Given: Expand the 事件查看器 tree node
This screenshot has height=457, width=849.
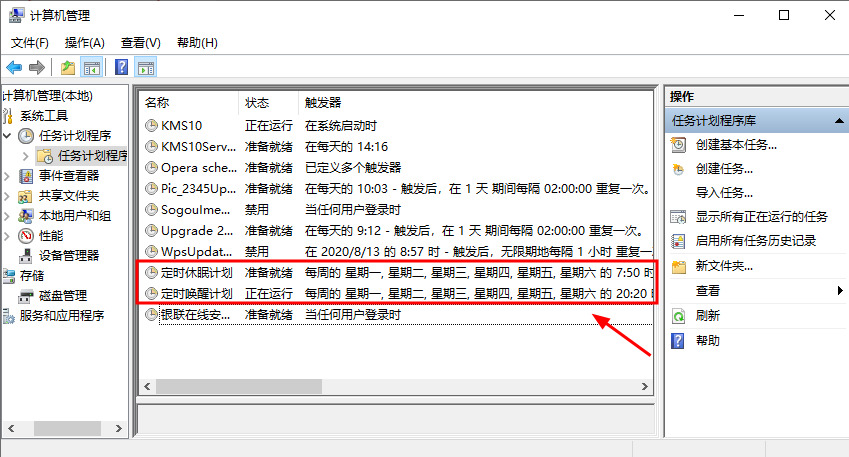Looking at the screenshot, I should click(7, 176).
